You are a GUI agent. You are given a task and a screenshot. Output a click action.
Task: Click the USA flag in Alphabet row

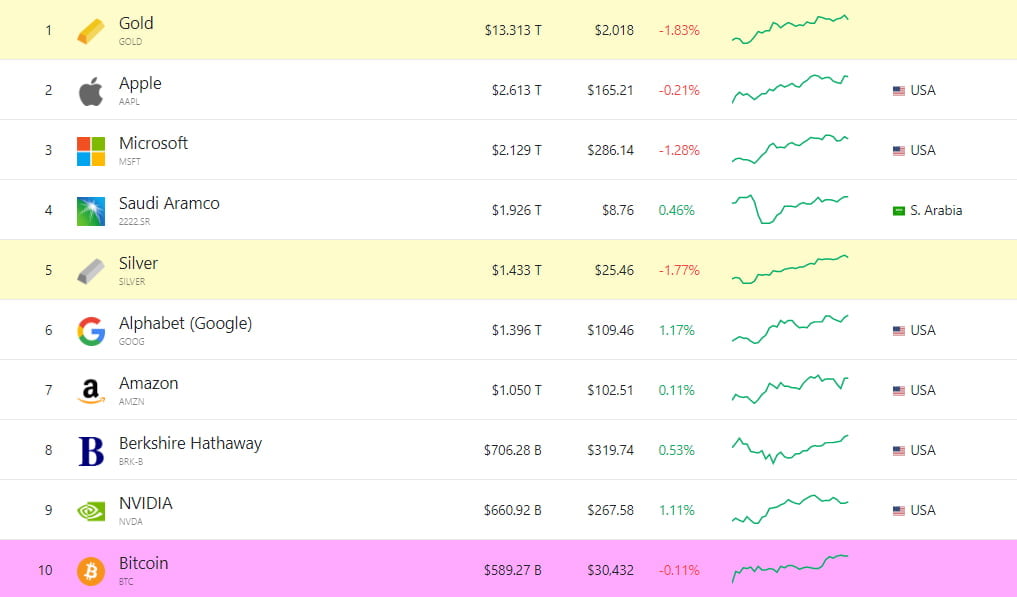(898, 331)
